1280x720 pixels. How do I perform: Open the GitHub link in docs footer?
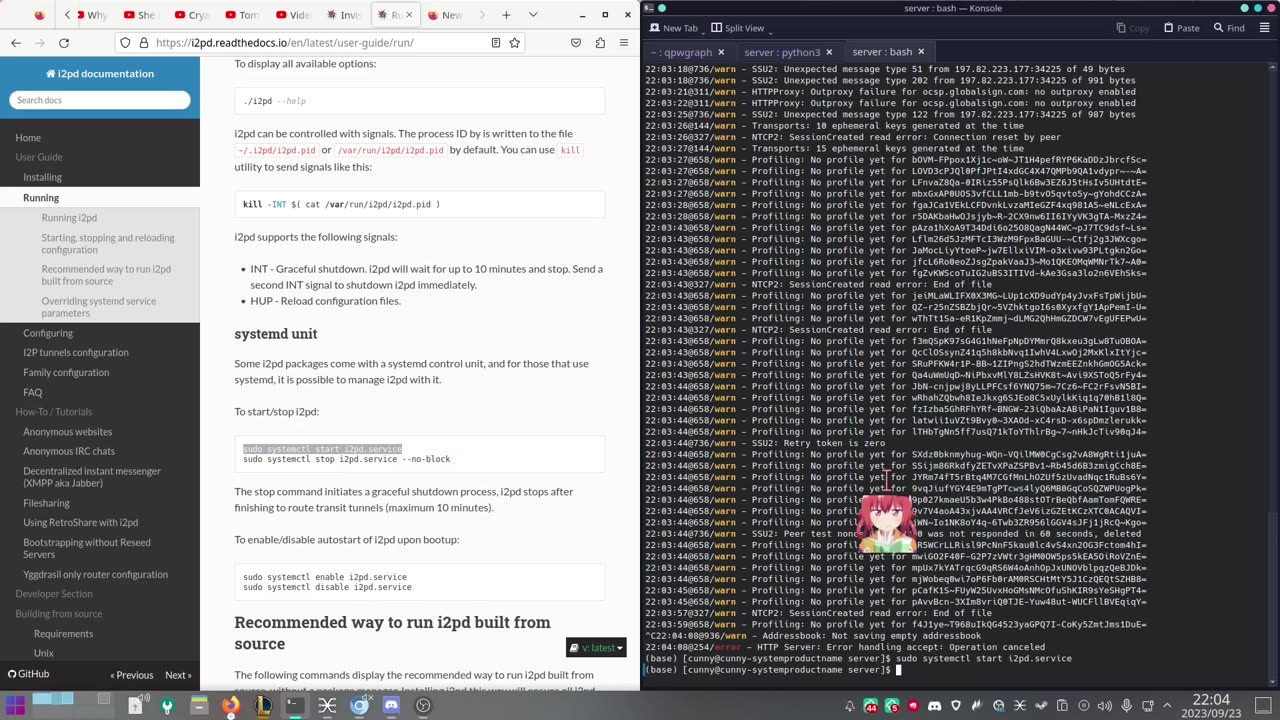click(28, 675)
